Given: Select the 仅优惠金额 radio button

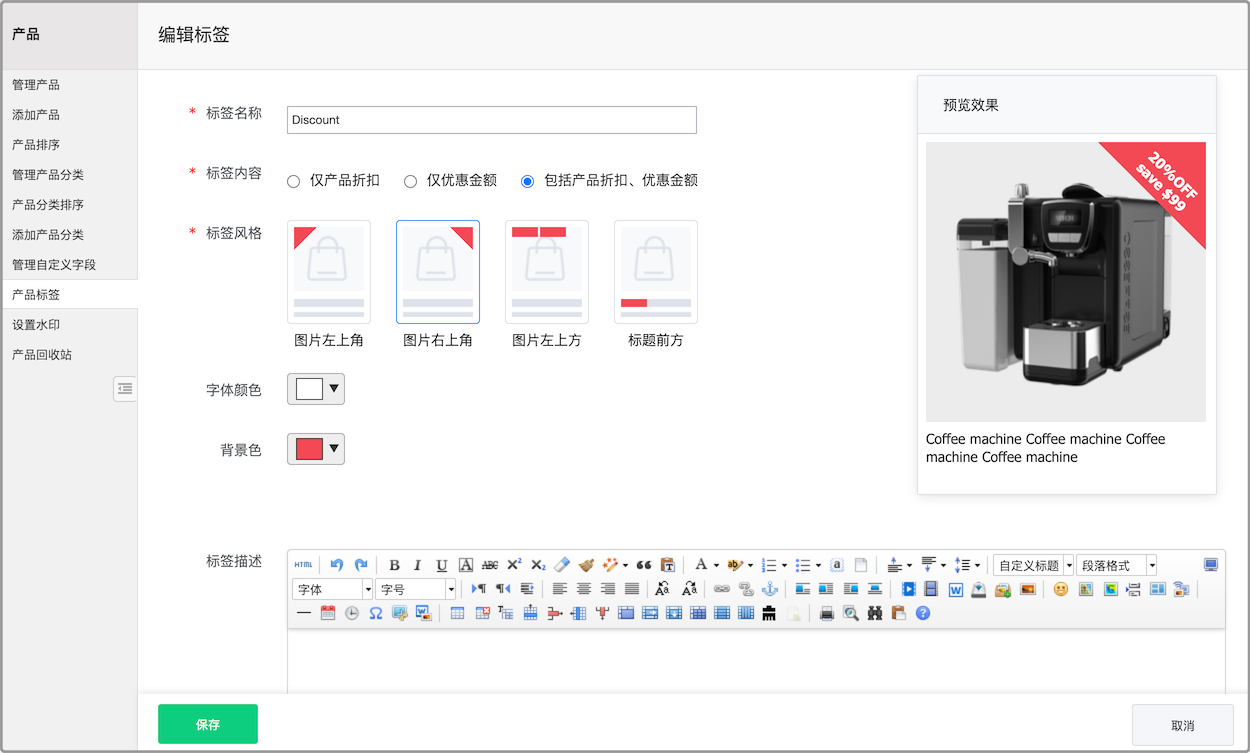Looking at the screenshot, I should tap(410, 181).
